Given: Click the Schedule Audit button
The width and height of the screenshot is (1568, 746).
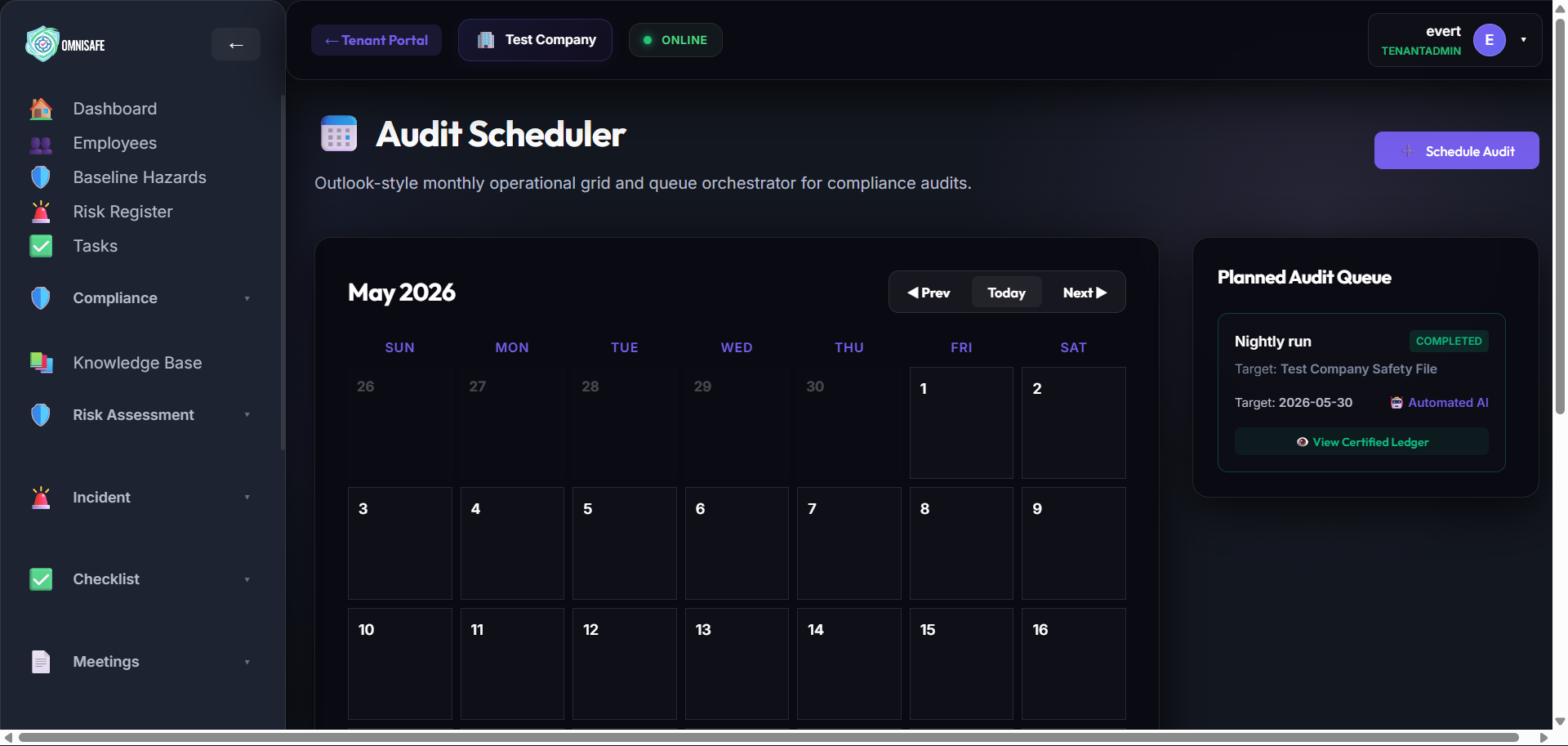Looking at the screenshot, I should [1457, 150].
